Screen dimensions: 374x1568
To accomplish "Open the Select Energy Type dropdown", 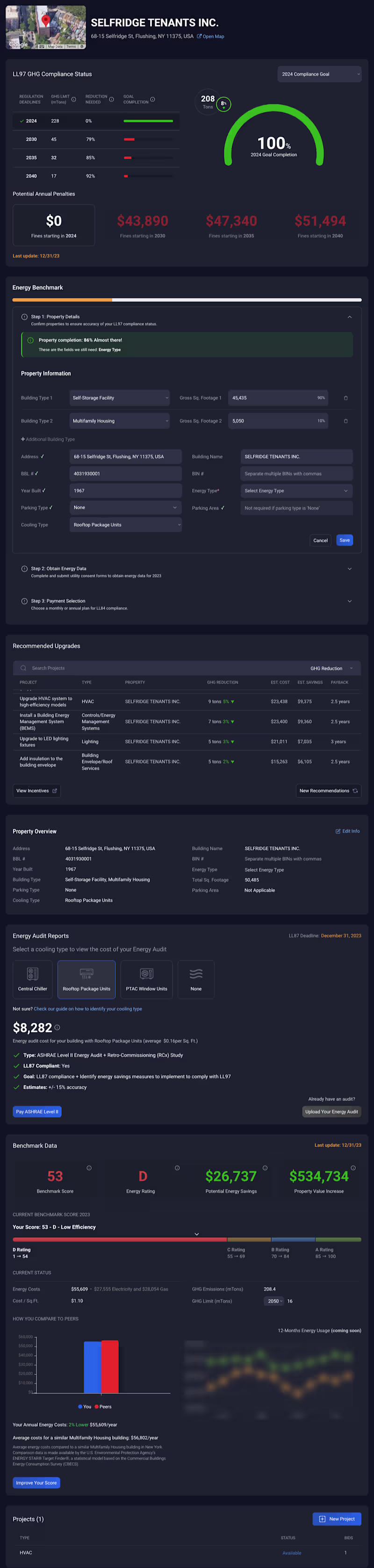I will (x=296, y=491).
